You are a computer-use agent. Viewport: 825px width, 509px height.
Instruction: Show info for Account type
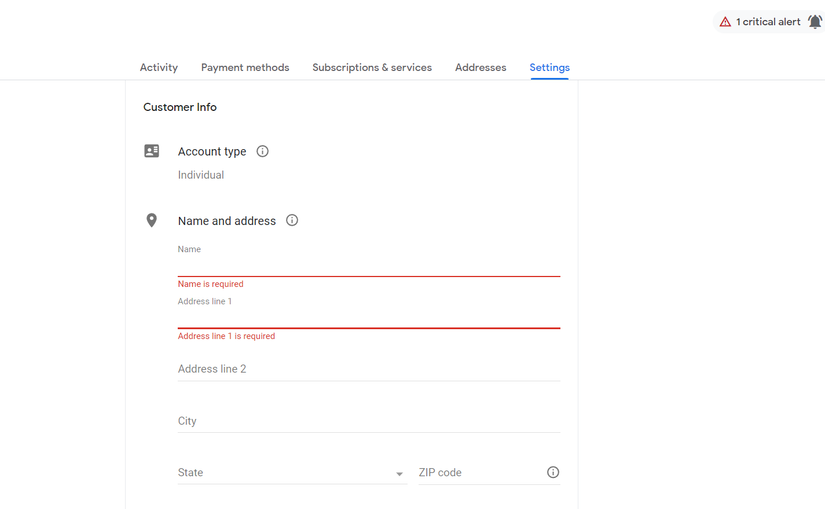[x=262, y=152]
